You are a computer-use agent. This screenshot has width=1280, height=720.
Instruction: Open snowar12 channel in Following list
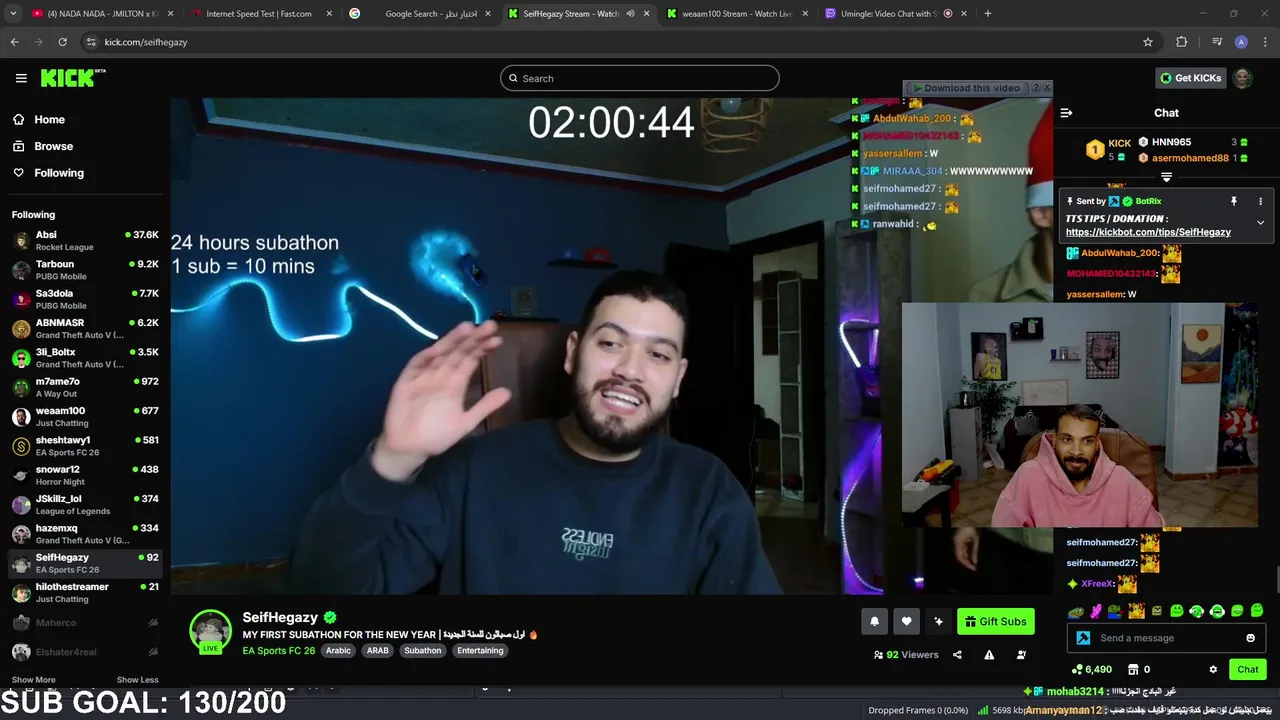tap(85, 475)
